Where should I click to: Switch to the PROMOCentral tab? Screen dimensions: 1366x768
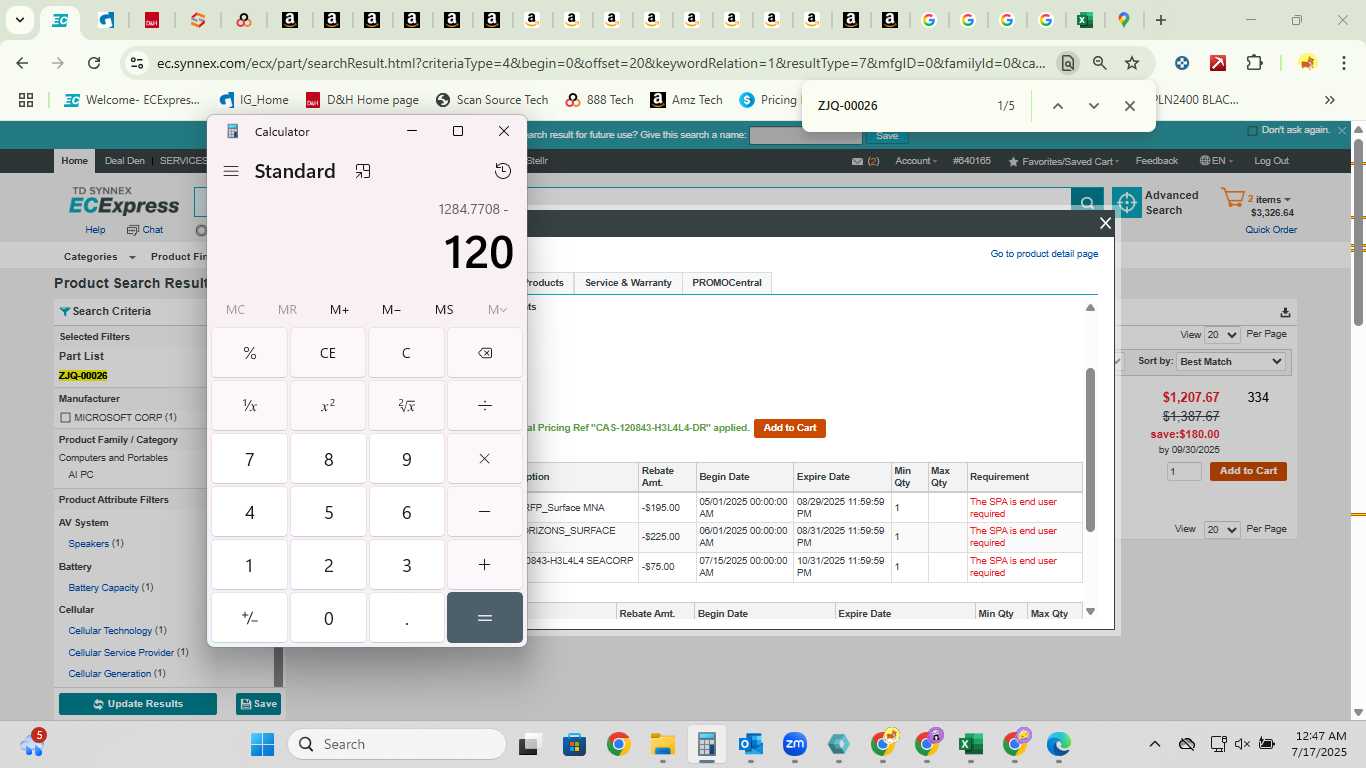coord(727,283)
